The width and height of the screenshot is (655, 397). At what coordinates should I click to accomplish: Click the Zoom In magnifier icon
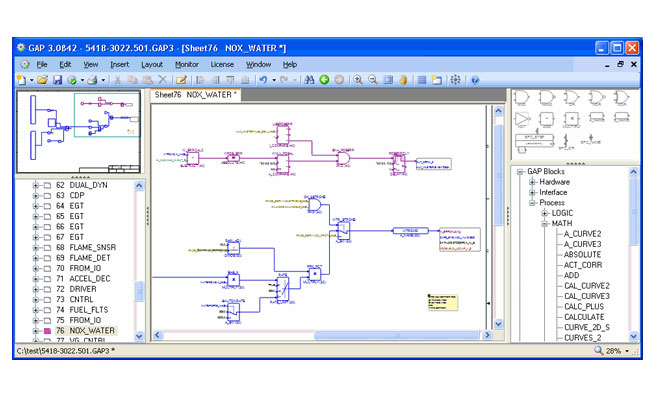coord(358,80)
